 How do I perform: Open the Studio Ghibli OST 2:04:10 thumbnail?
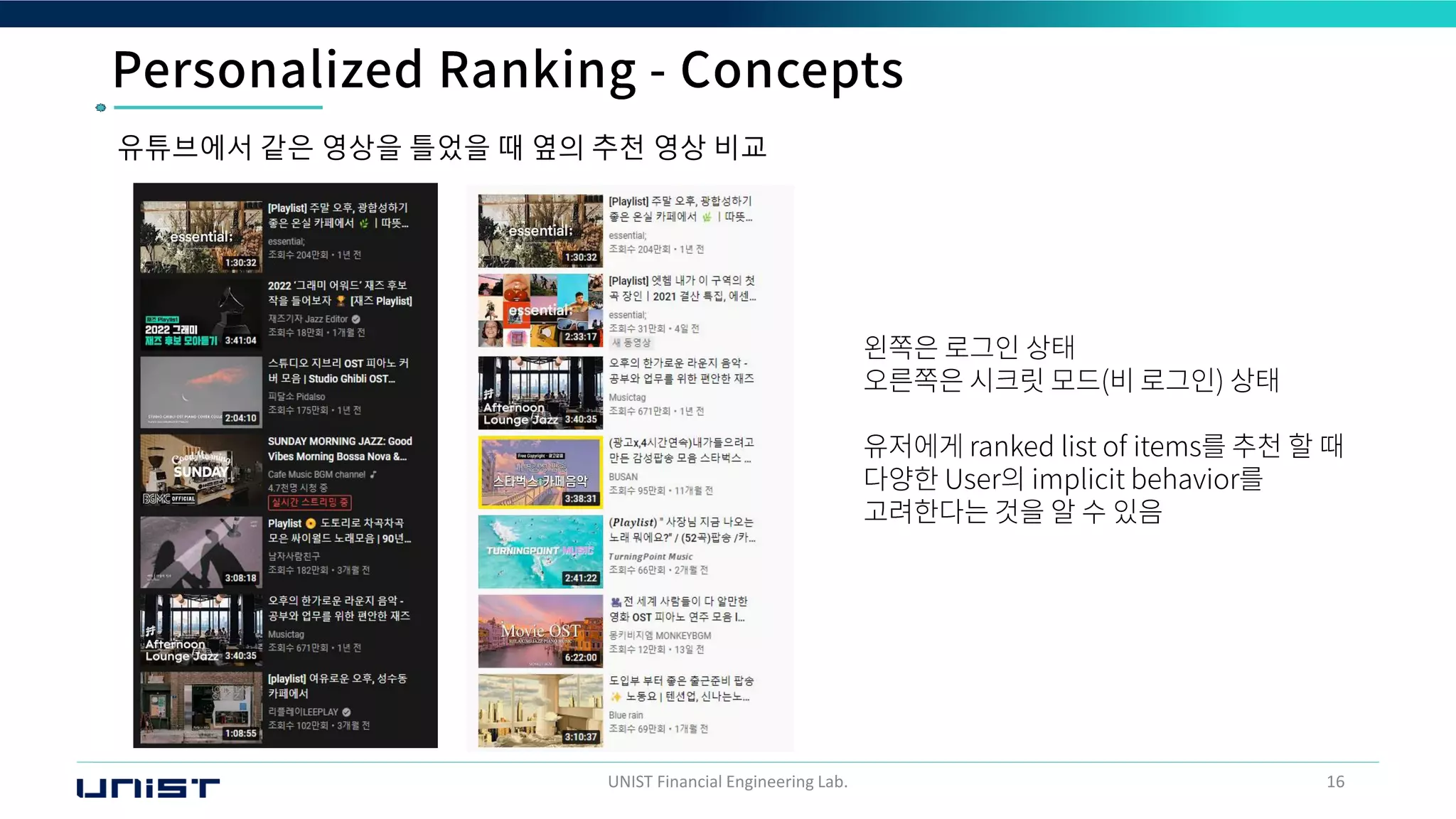tap(201, 392)
